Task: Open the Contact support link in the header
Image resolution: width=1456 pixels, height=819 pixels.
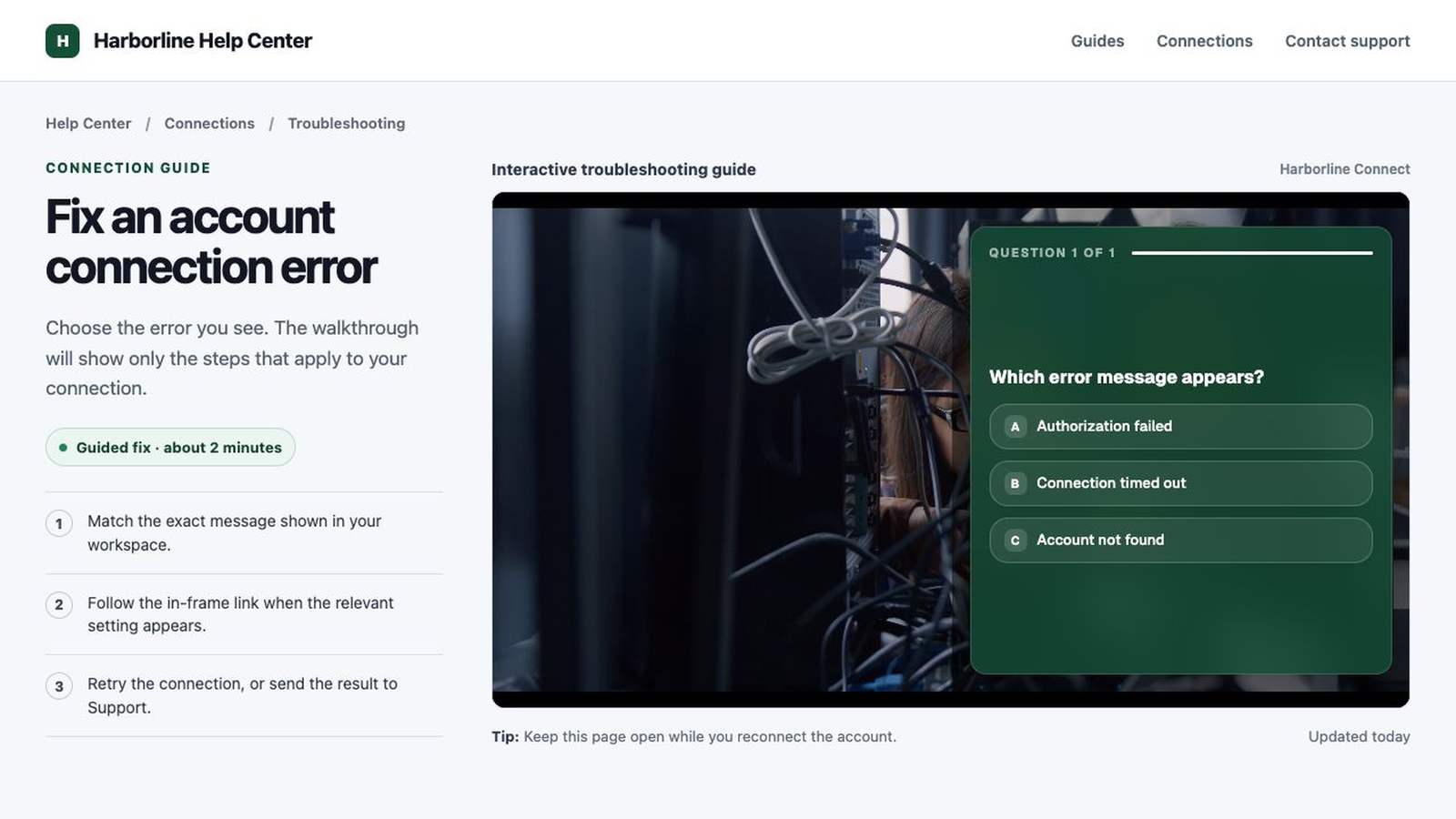Action: pyautogui.click(x=1347, y=41)
